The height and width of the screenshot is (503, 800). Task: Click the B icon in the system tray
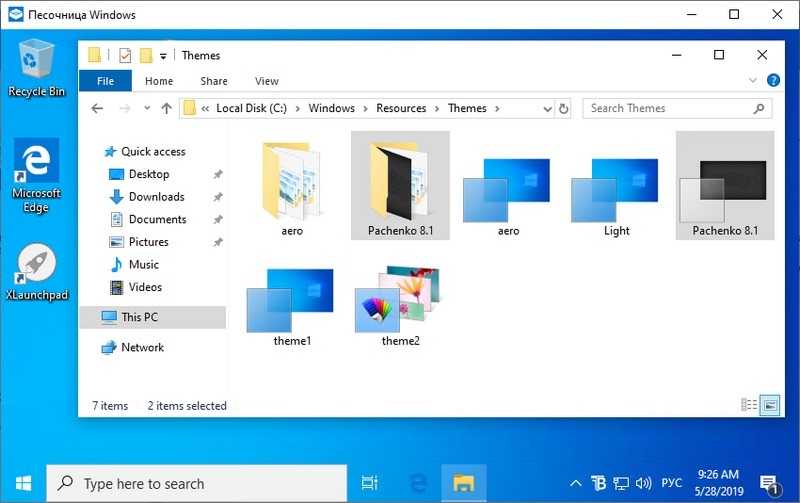click(x=598, y=483)
